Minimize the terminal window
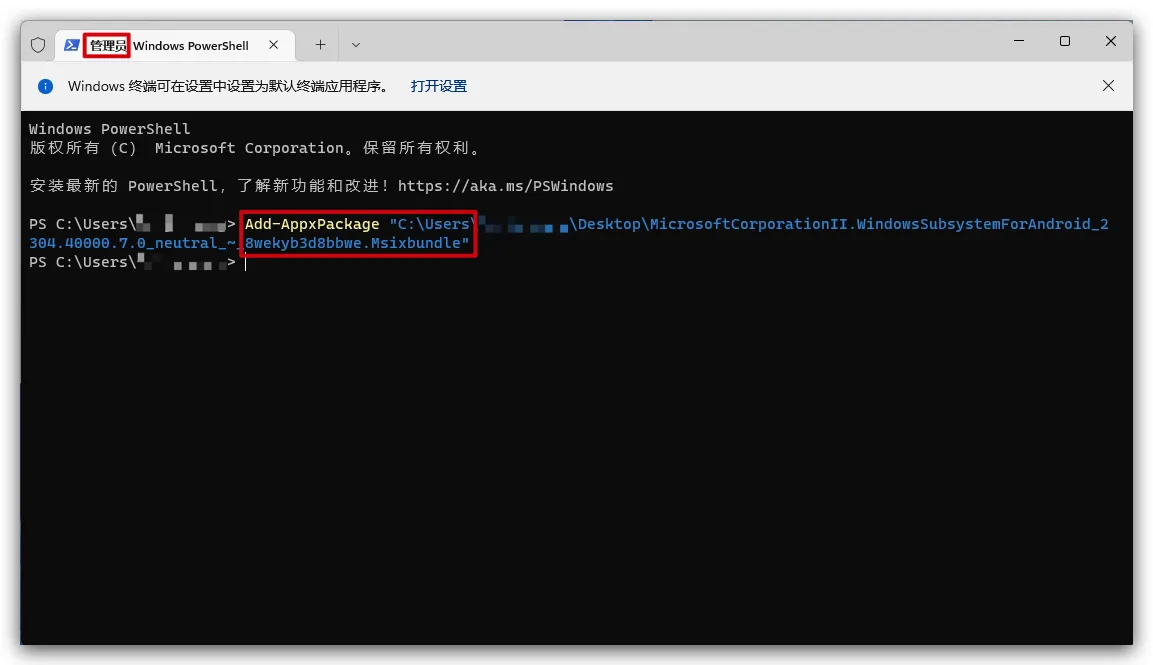The height and width of the screenshot is (665, 1153). pos(1019,41)
